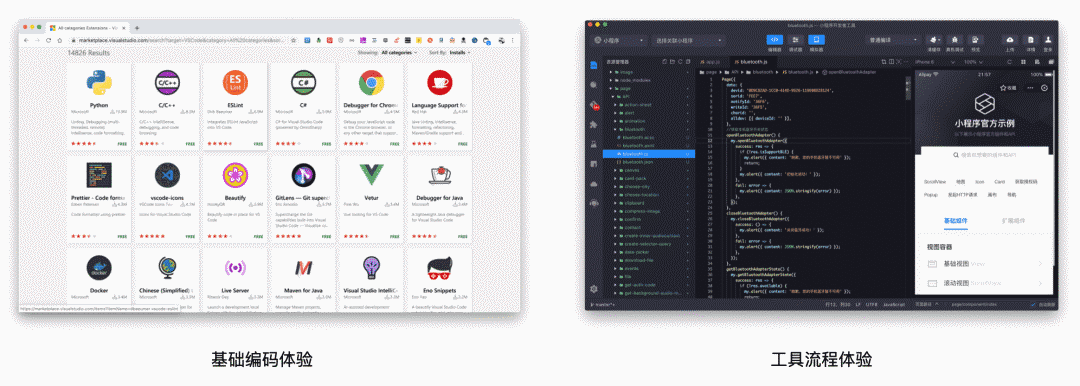Click the upload cloud icon in IDE toolbar
Screen dimensions: 1080x386
coord(1010,40)
